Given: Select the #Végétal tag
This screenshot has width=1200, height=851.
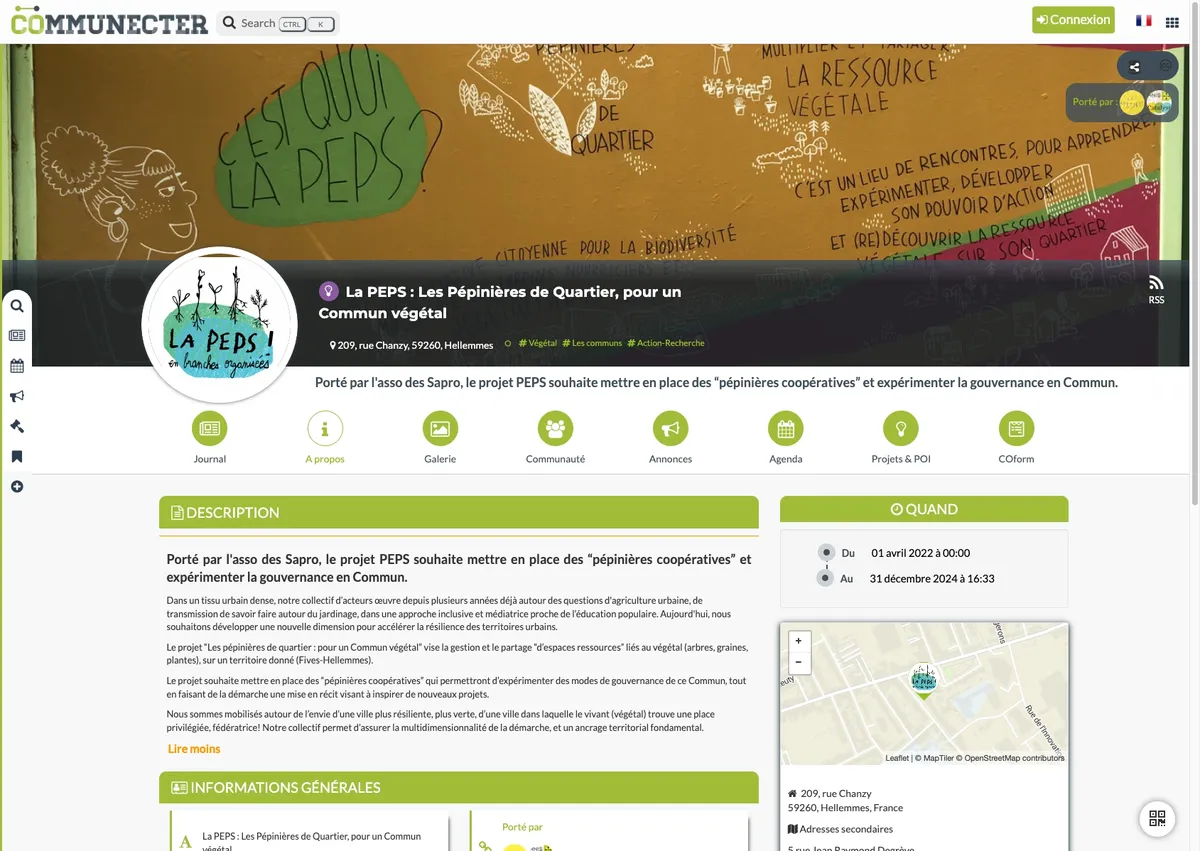Looking at the screenshot, I should (x=538, y=343).
